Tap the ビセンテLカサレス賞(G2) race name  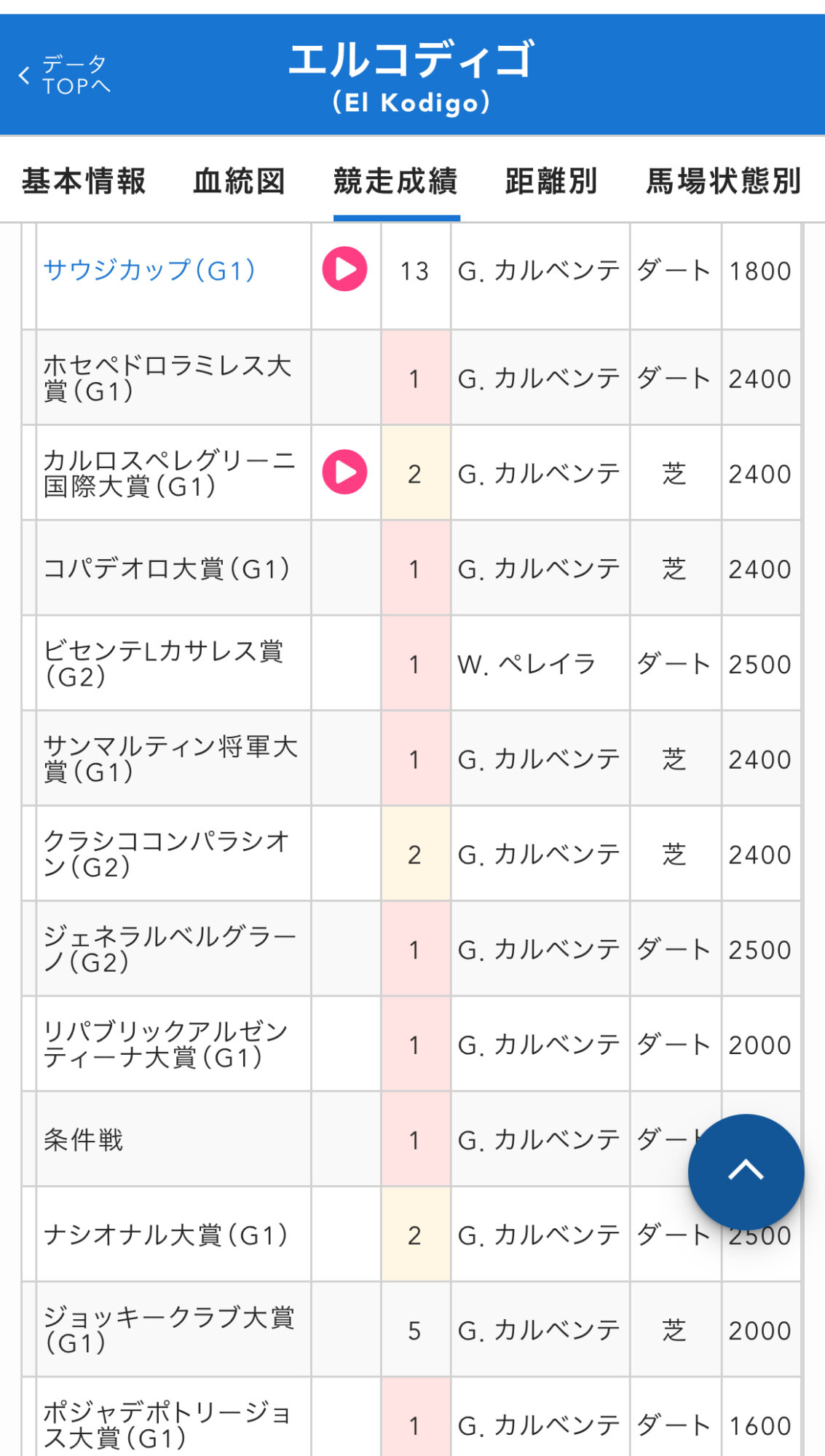(x=164, y=663)
